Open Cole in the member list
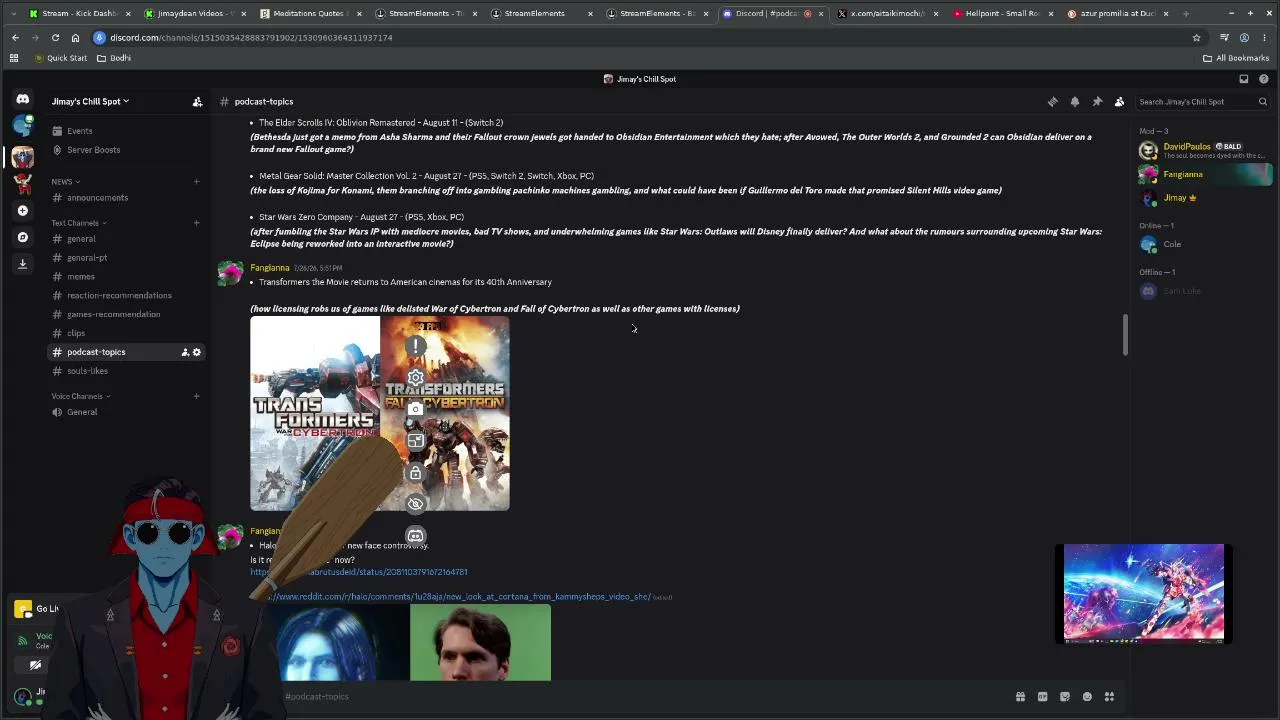The image size is (1280, 720). (1204, 244)
